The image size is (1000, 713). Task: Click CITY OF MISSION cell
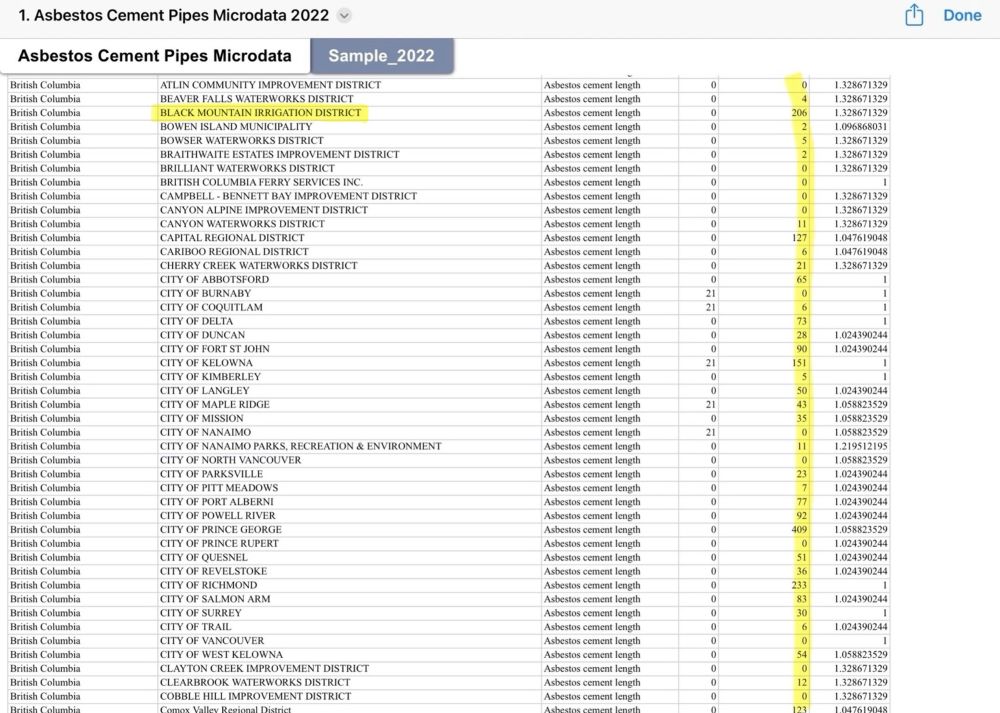click(x=349, y=418)
